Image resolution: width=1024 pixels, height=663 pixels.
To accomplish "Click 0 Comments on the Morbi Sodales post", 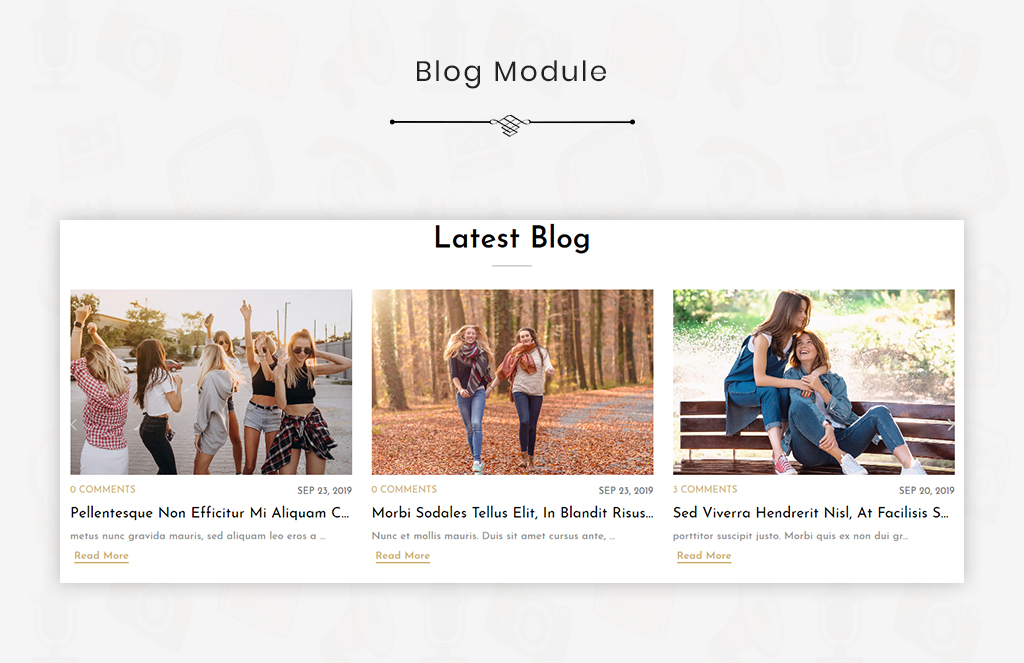I will (x=404, y=489).
